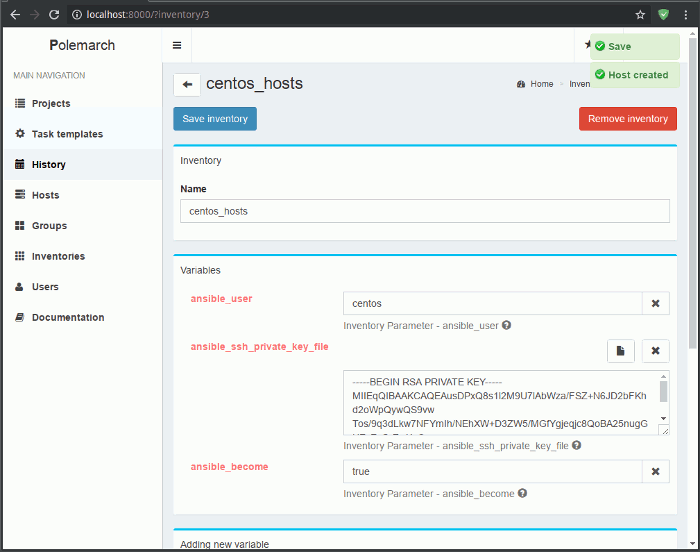
Task: Remove the ansible_ssh_private_key_file variable
Action: tap(655, 351)
